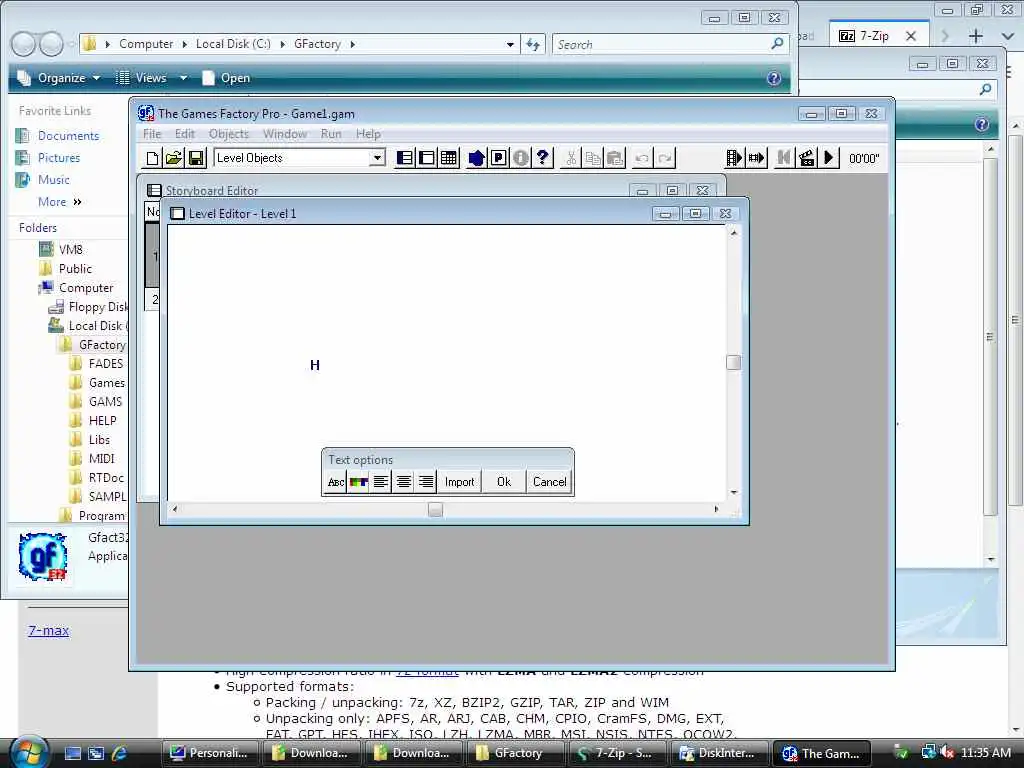1024x768 pixels.
Task: Align text left in Text options
Action: [x=381, y=482]
